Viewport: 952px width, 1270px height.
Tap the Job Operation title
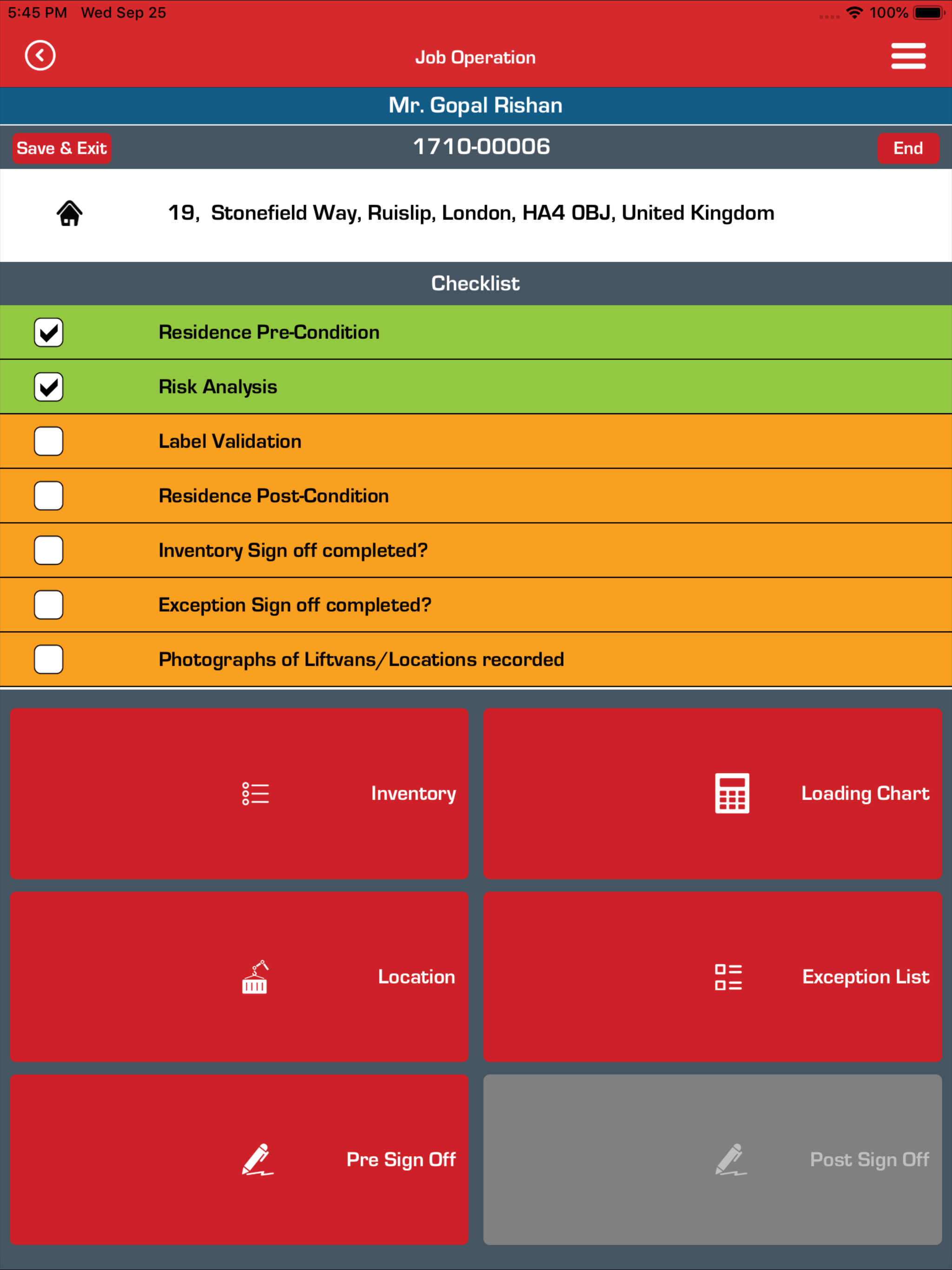476,58
